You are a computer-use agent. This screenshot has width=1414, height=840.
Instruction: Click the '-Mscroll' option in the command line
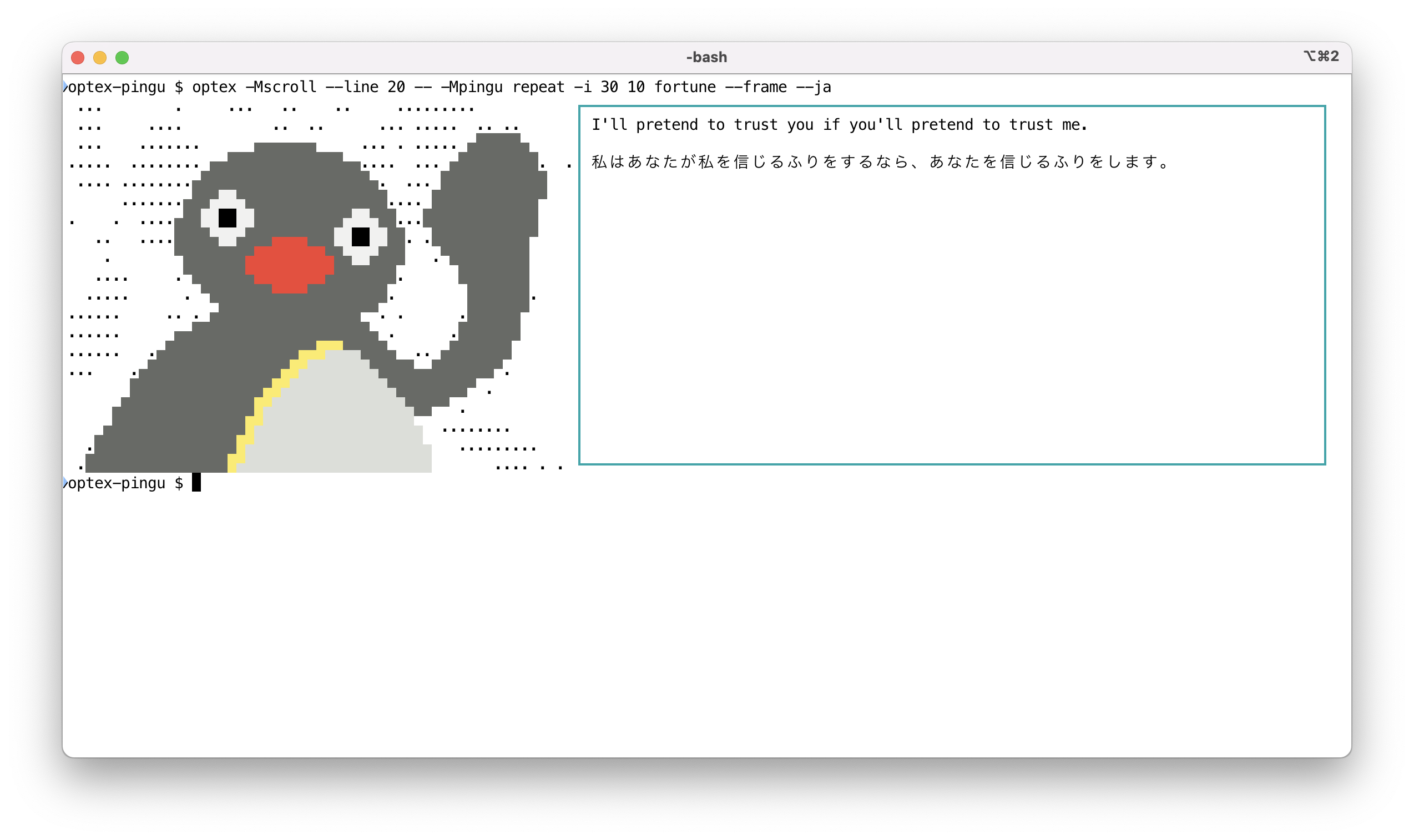pos(281,87)
